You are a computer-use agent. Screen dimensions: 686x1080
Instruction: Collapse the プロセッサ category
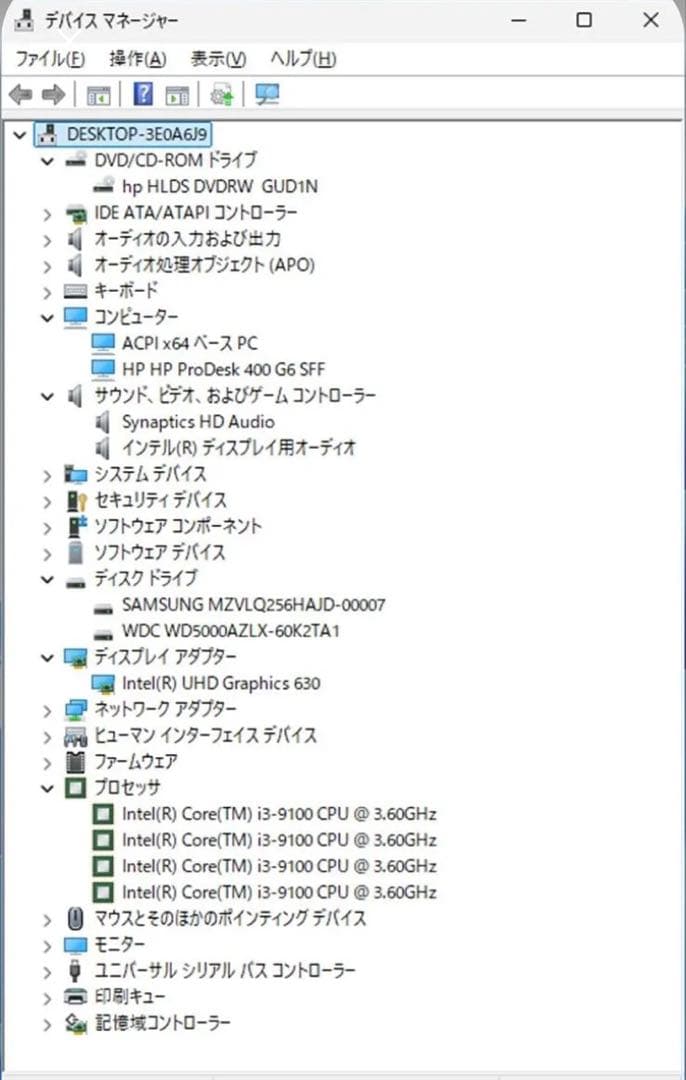(x=47, y=788)
